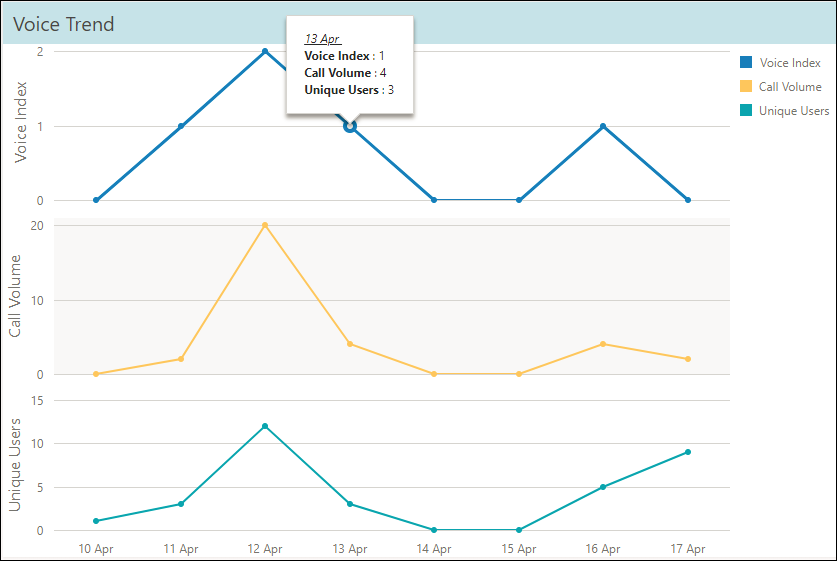Click the 17 Apr Voice Index data point

click(x=688, y=200)
